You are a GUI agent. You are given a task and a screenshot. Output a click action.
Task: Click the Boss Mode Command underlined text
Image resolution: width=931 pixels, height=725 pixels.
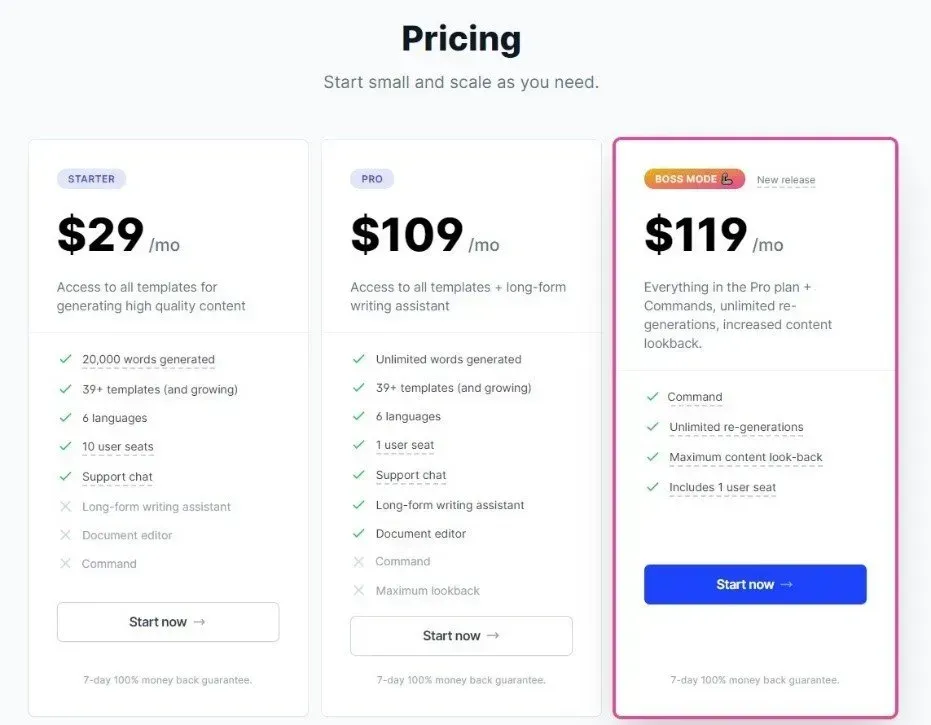(x=695, y=397)
